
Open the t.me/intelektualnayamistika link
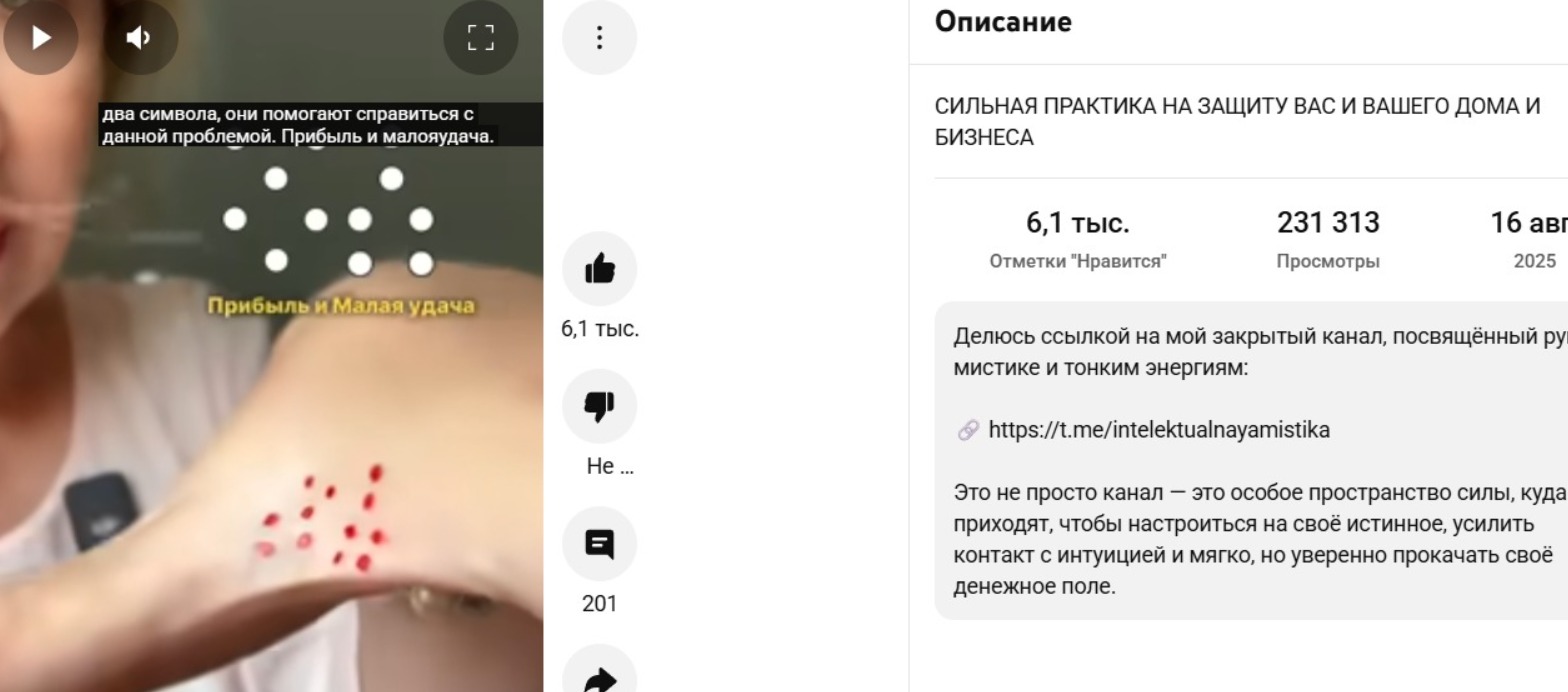tap(1159, 430)
